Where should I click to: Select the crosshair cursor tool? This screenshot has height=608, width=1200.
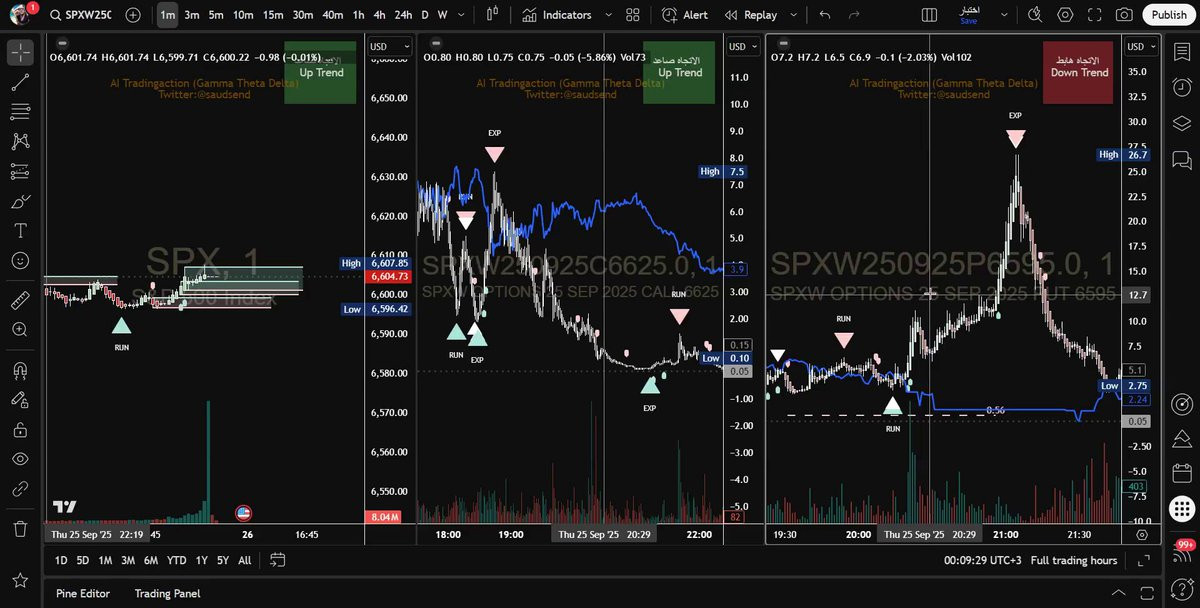(20, 53)
